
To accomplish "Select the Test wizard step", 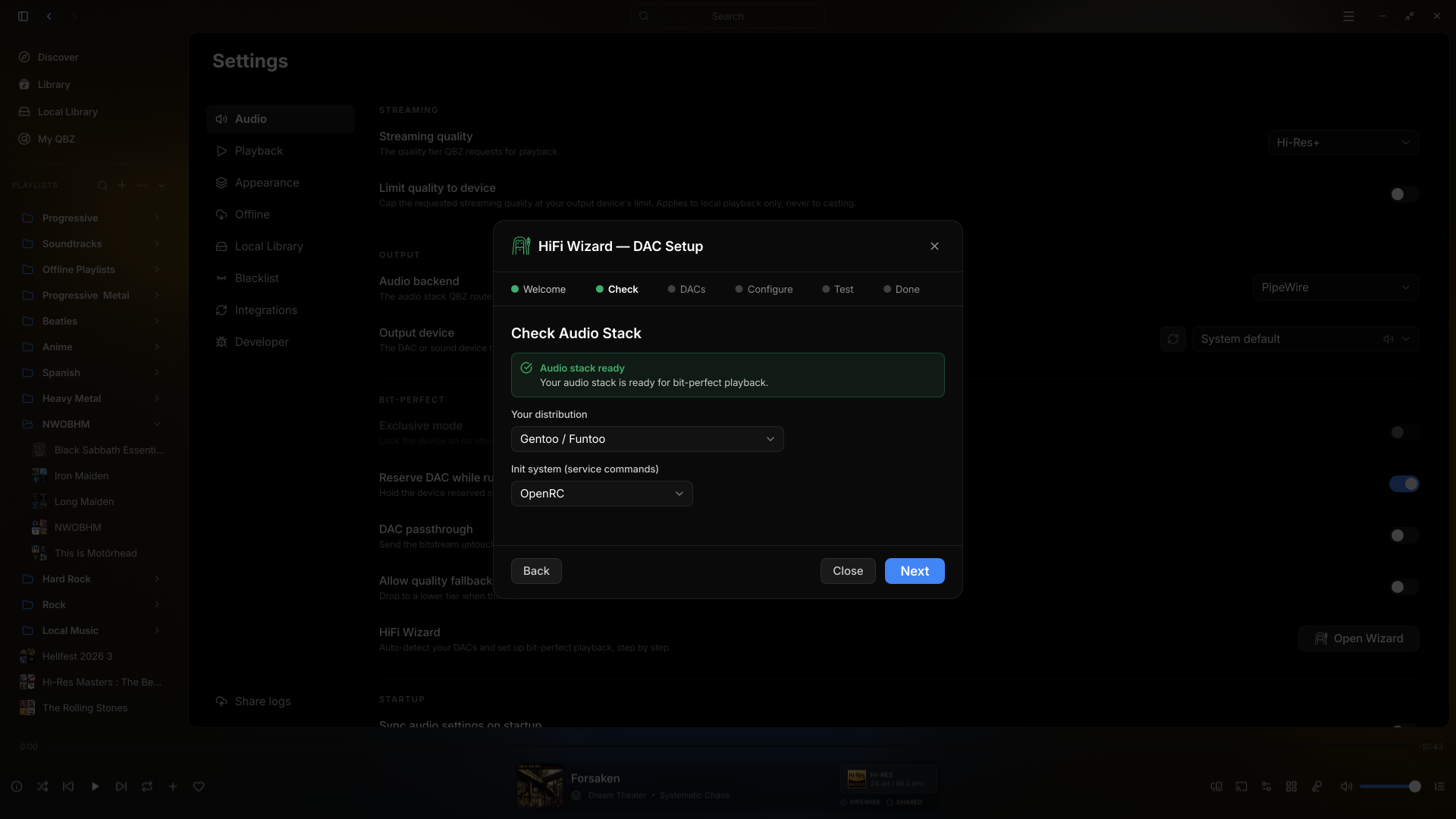I will pos(838,290).
